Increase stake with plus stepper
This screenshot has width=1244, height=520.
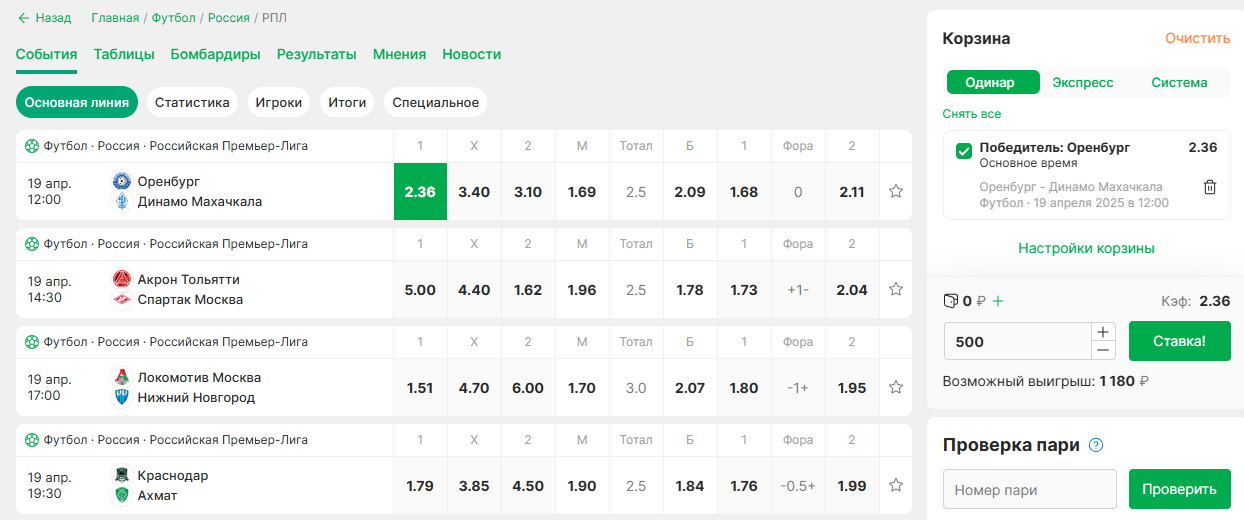(1103, 332)
